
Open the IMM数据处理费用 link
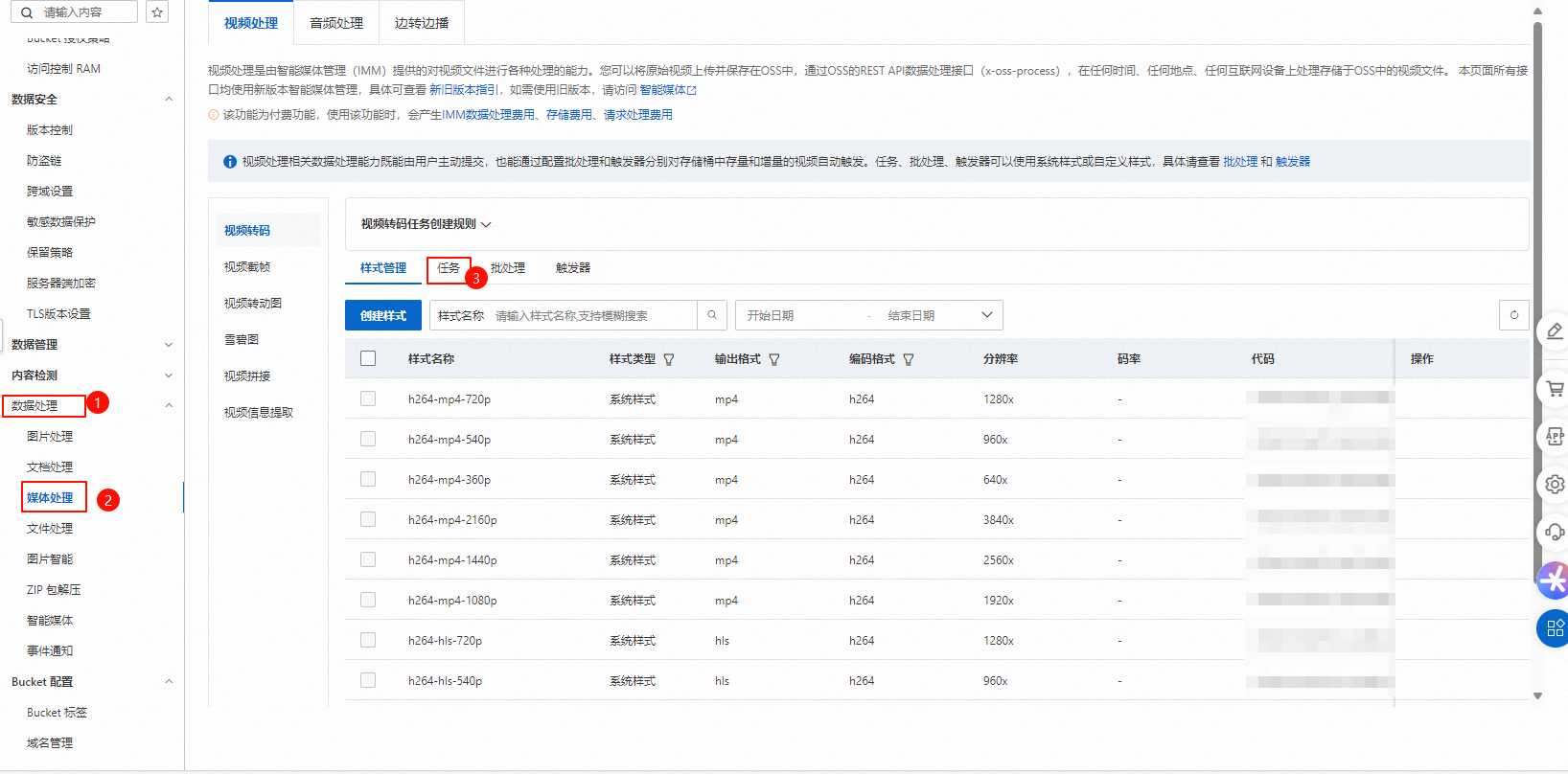(488, 115)
